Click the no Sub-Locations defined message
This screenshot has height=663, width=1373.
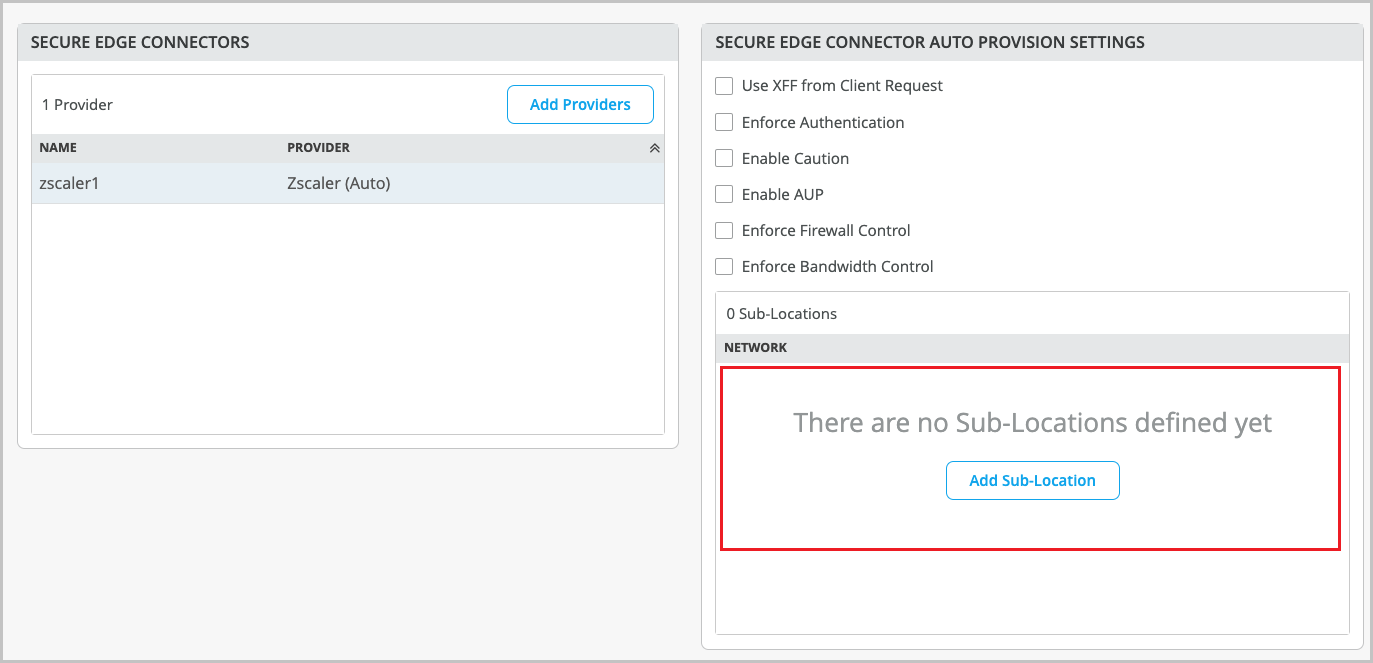(x=1032, y=423)
